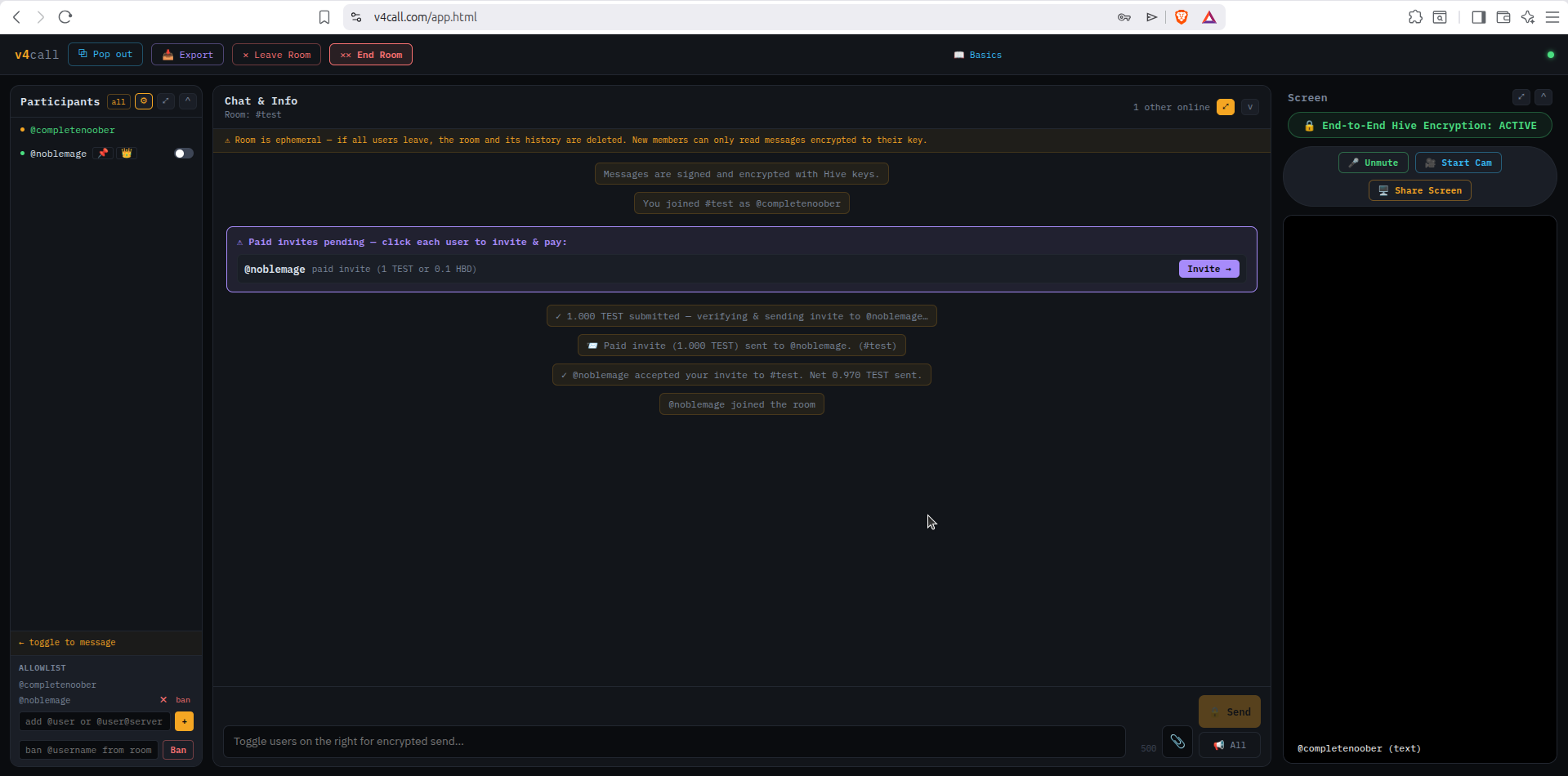Click End-to-End Hive Encryption status badge
Image resolution: width=1568 pixels, height=776 pixels.
(1420, 126)
